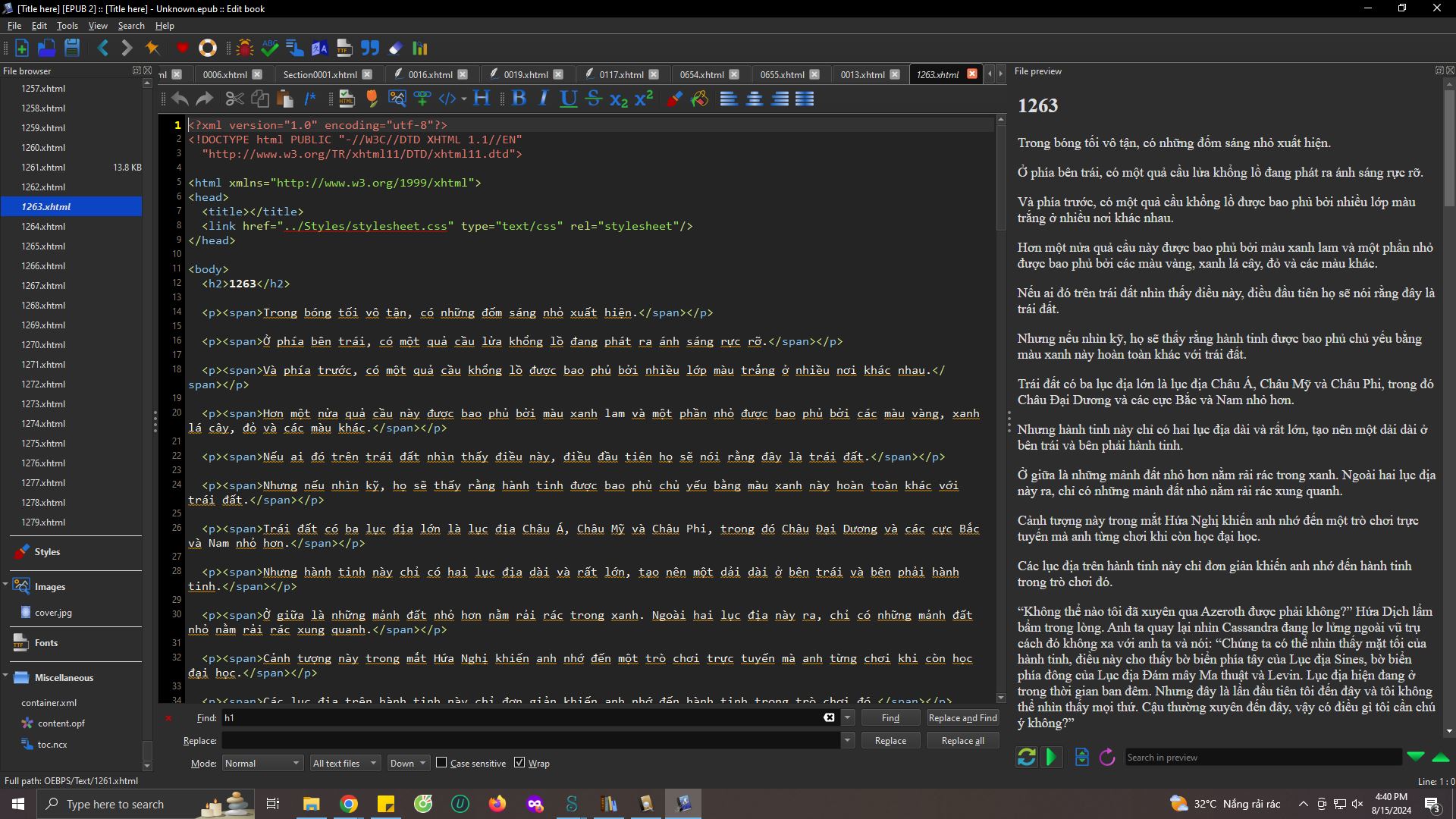This screenshot has width=1456, height=819.
Task: Run Check Book with the bug icon
Action: 245,49
